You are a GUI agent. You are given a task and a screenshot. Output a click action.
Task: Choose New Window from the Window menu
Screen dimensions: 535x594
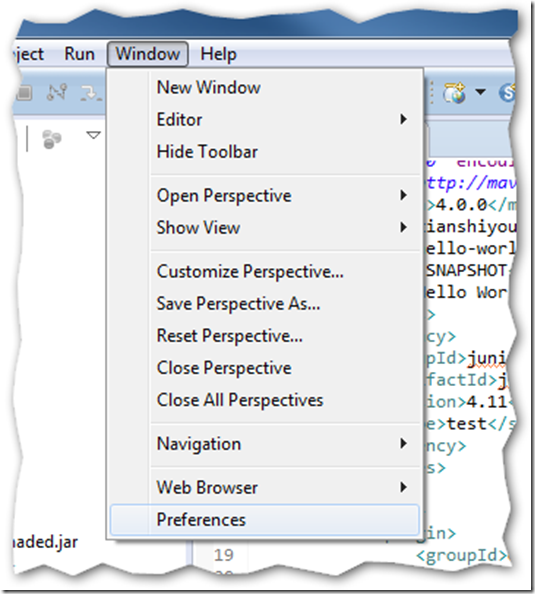[265, 88]
